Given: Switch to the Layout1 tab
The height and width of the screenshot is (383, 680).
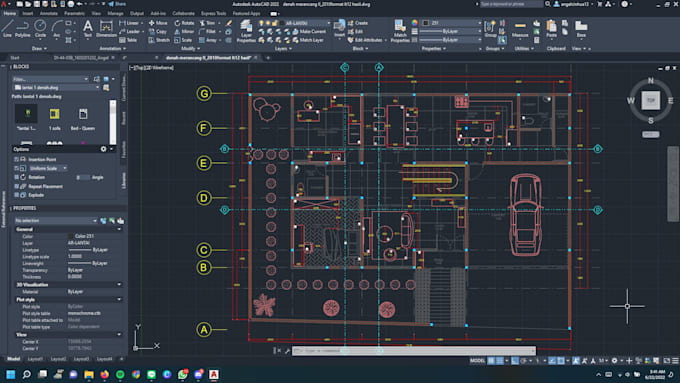Looking at the screenshot, I should pos(35,359).
